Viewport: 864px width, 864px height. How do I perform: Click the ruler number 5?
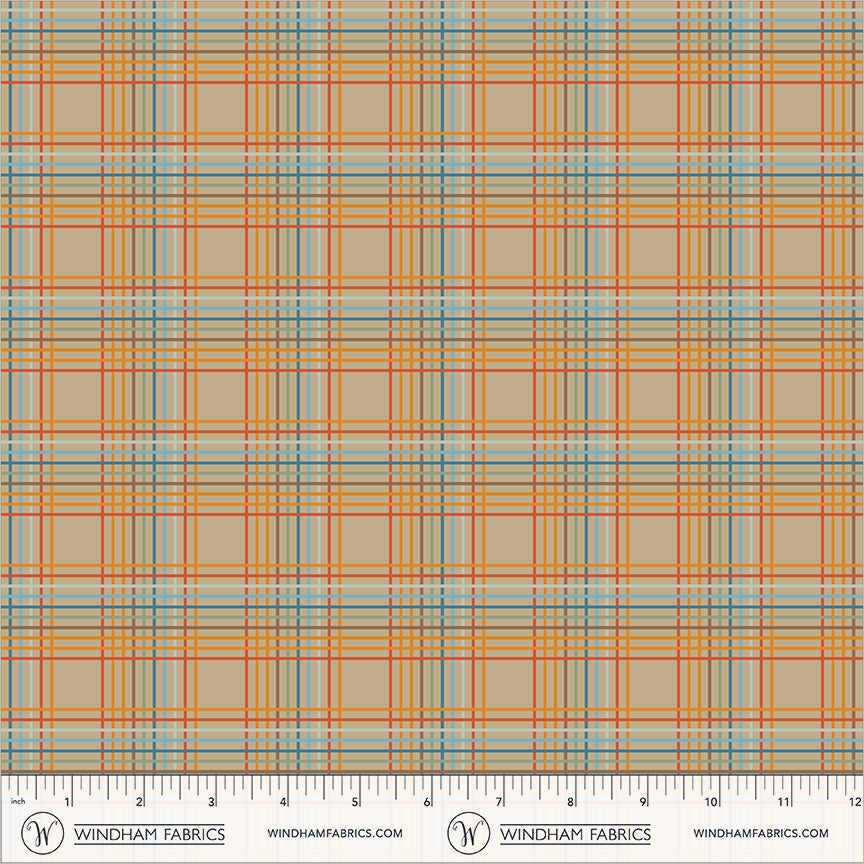tap(355, 802)
